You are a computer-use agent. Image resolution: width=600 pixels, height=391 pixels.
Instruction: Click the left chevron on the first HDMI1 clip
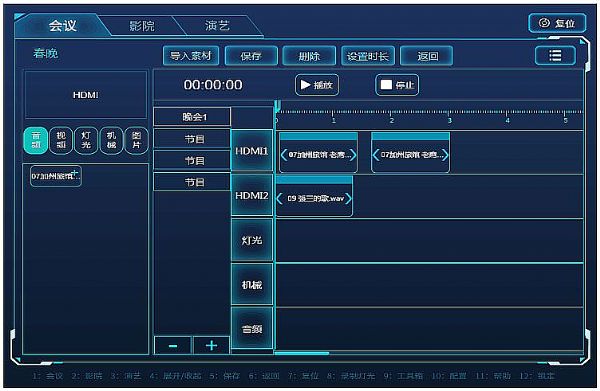pyautogui.click(x=284, y=155)
